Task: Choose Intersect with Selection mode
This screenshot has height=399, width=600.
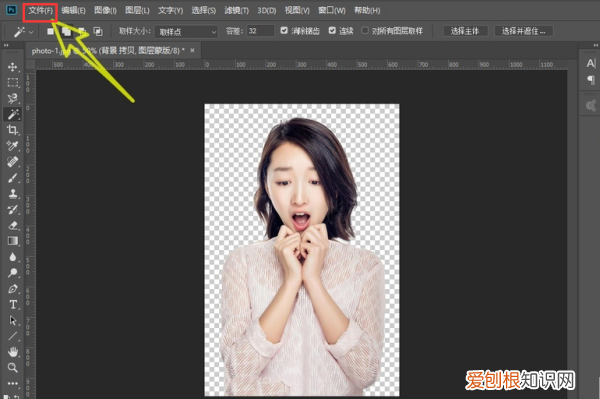Action: coord(98,31)
